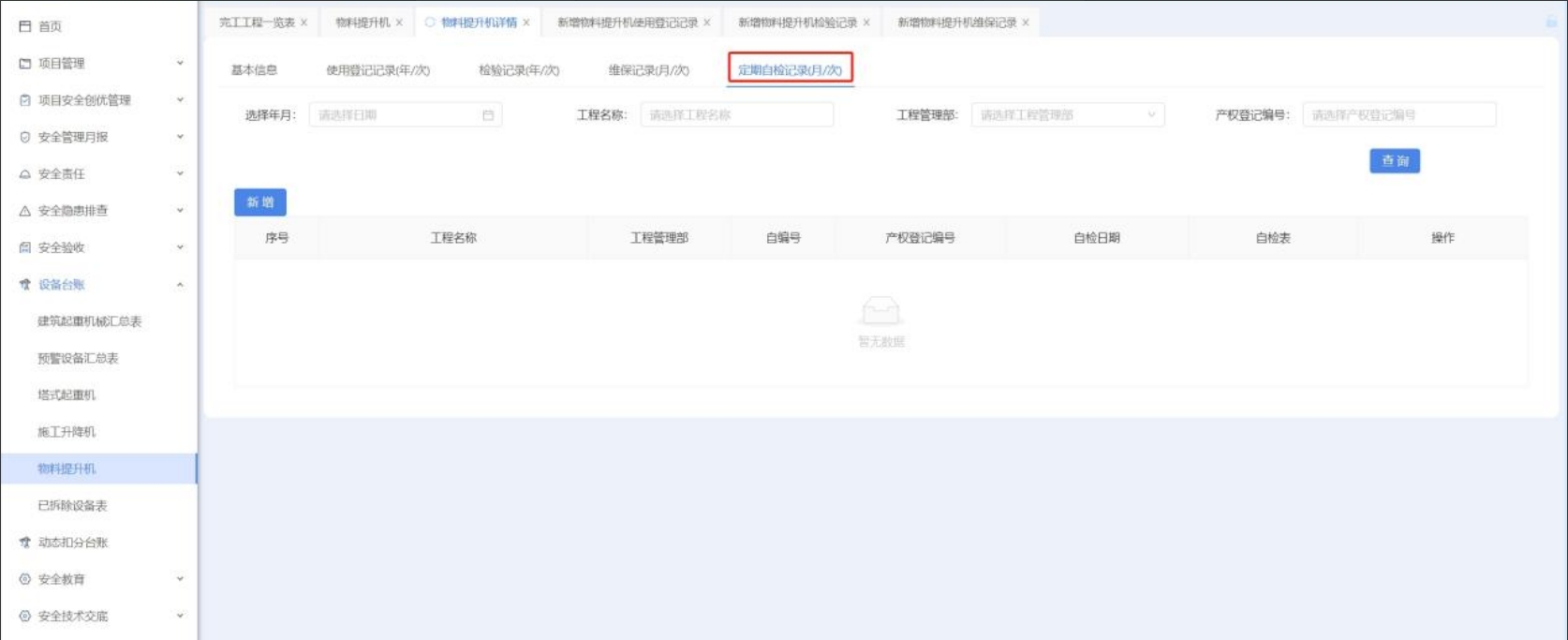This screenshot has height=640, width=1568.
Task: Click the 动态扣分台账 sidebar icon
Action: (25, 543)
